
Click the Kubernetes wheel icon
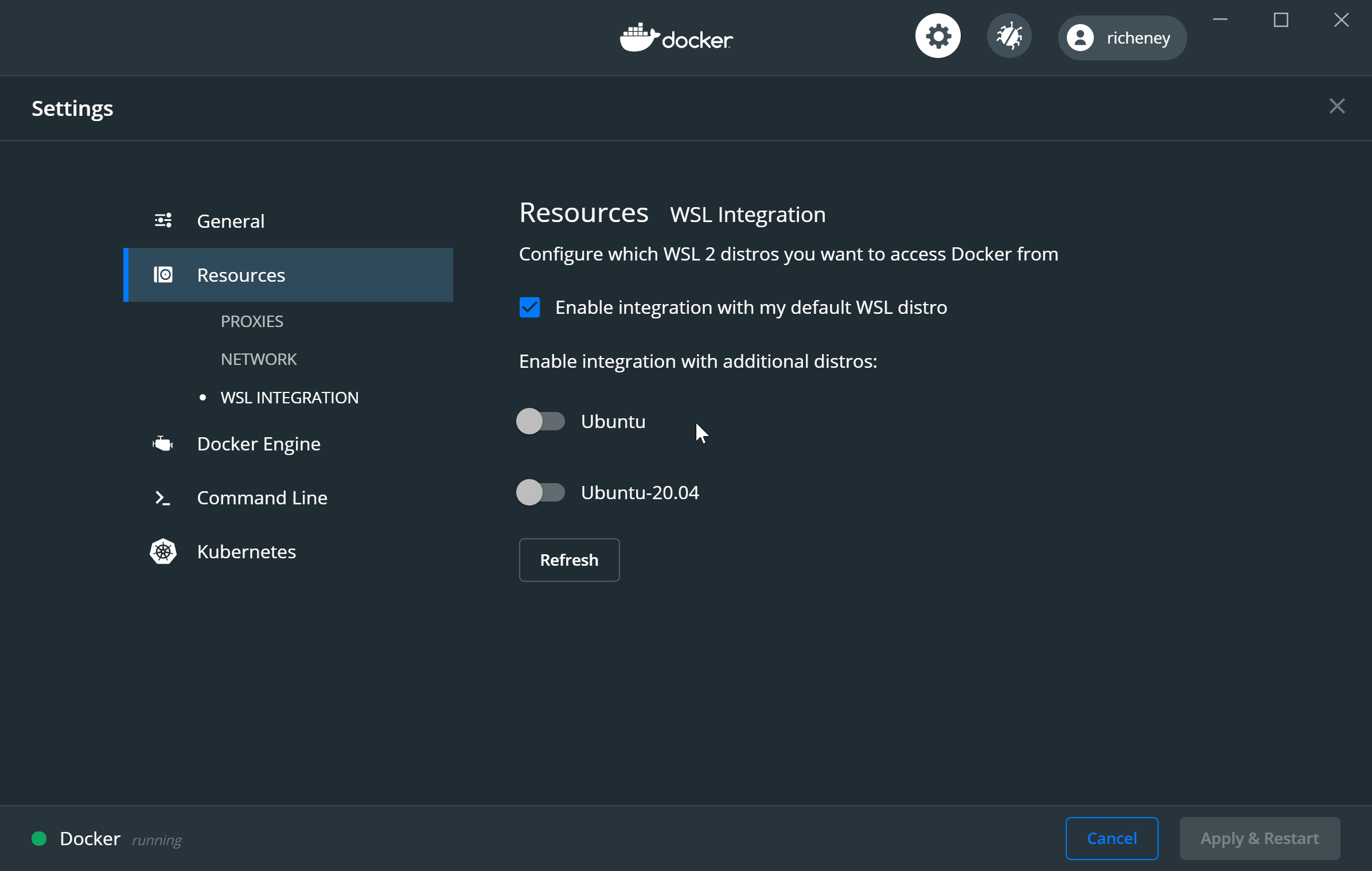tap(163, 551)
